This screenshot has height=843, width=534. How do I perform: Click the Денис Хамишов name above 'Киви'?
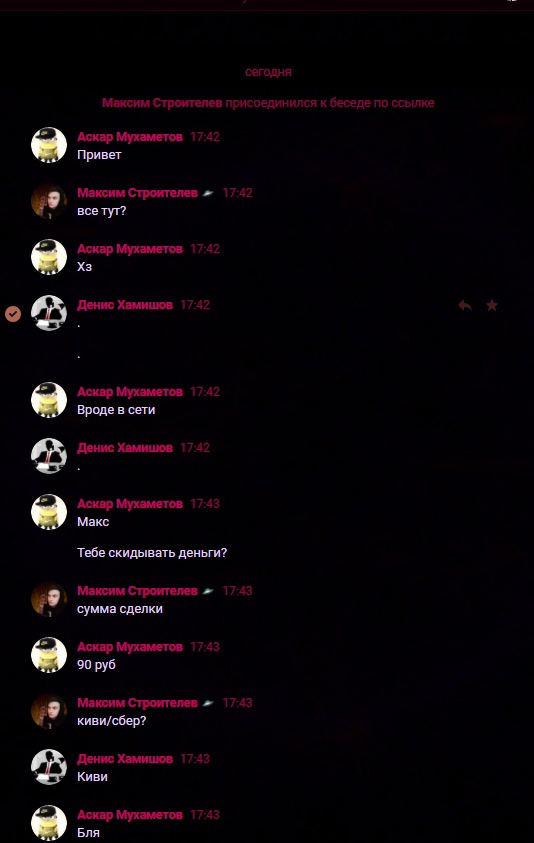[125, 759]
